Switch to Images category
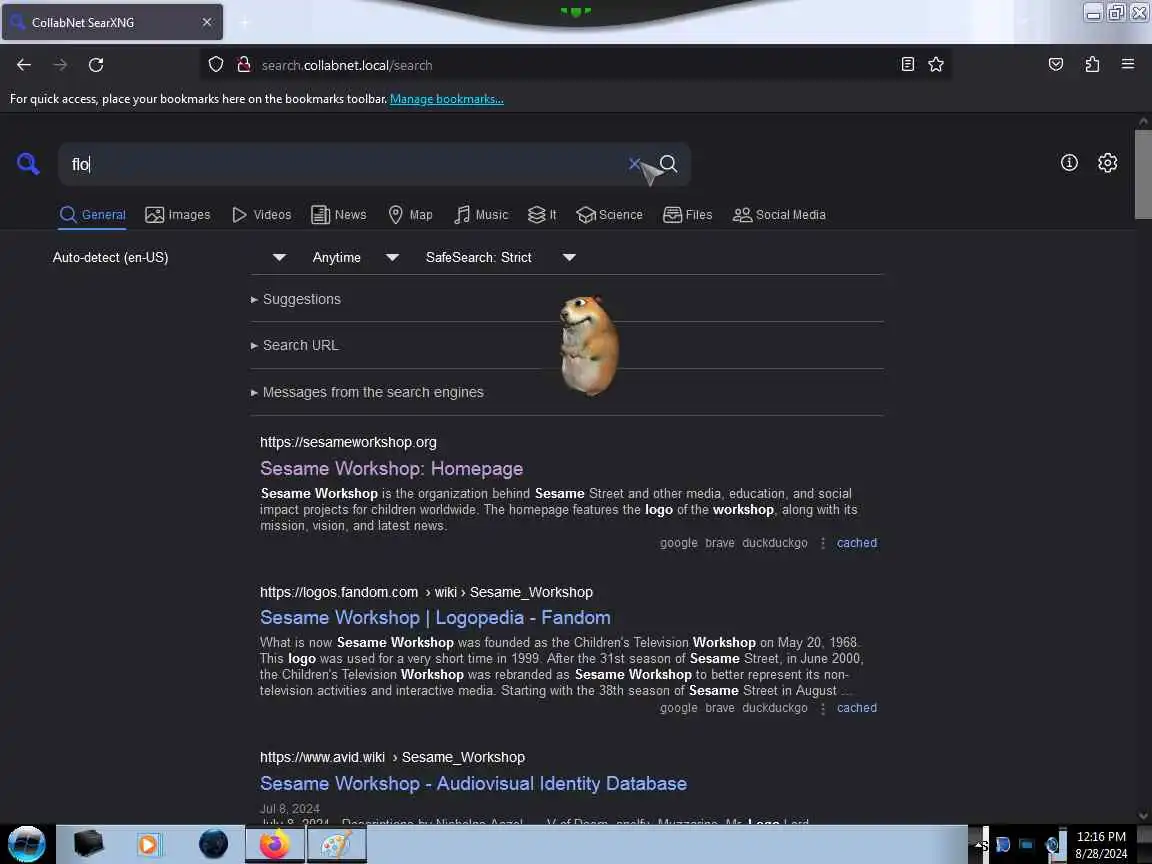The width and height of the screenshot is (1152, 864). 178,215
